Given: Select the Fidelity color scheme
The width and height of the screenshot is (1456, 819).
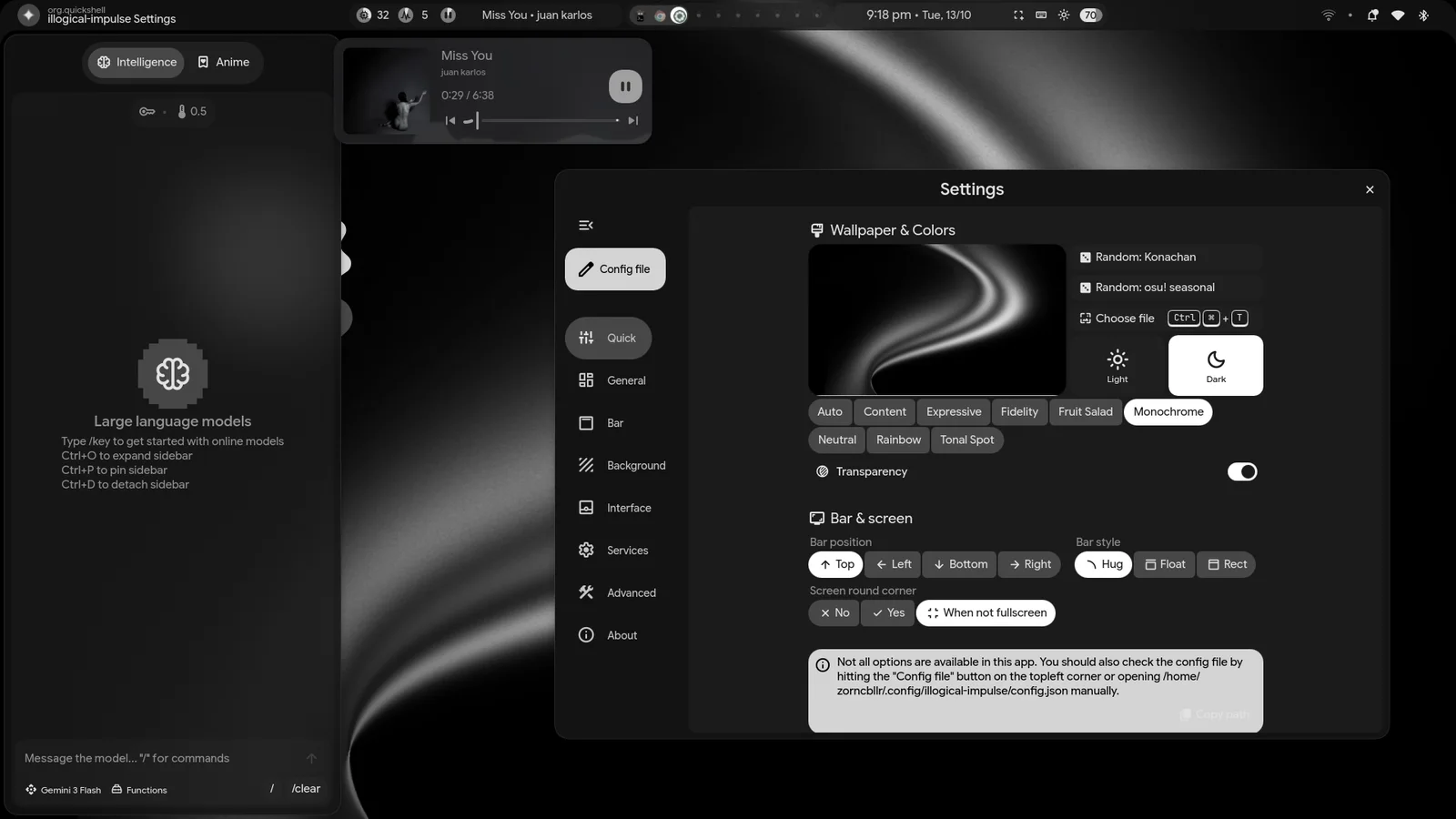Looking at the screenshot, I should (x=1019, y=412).
